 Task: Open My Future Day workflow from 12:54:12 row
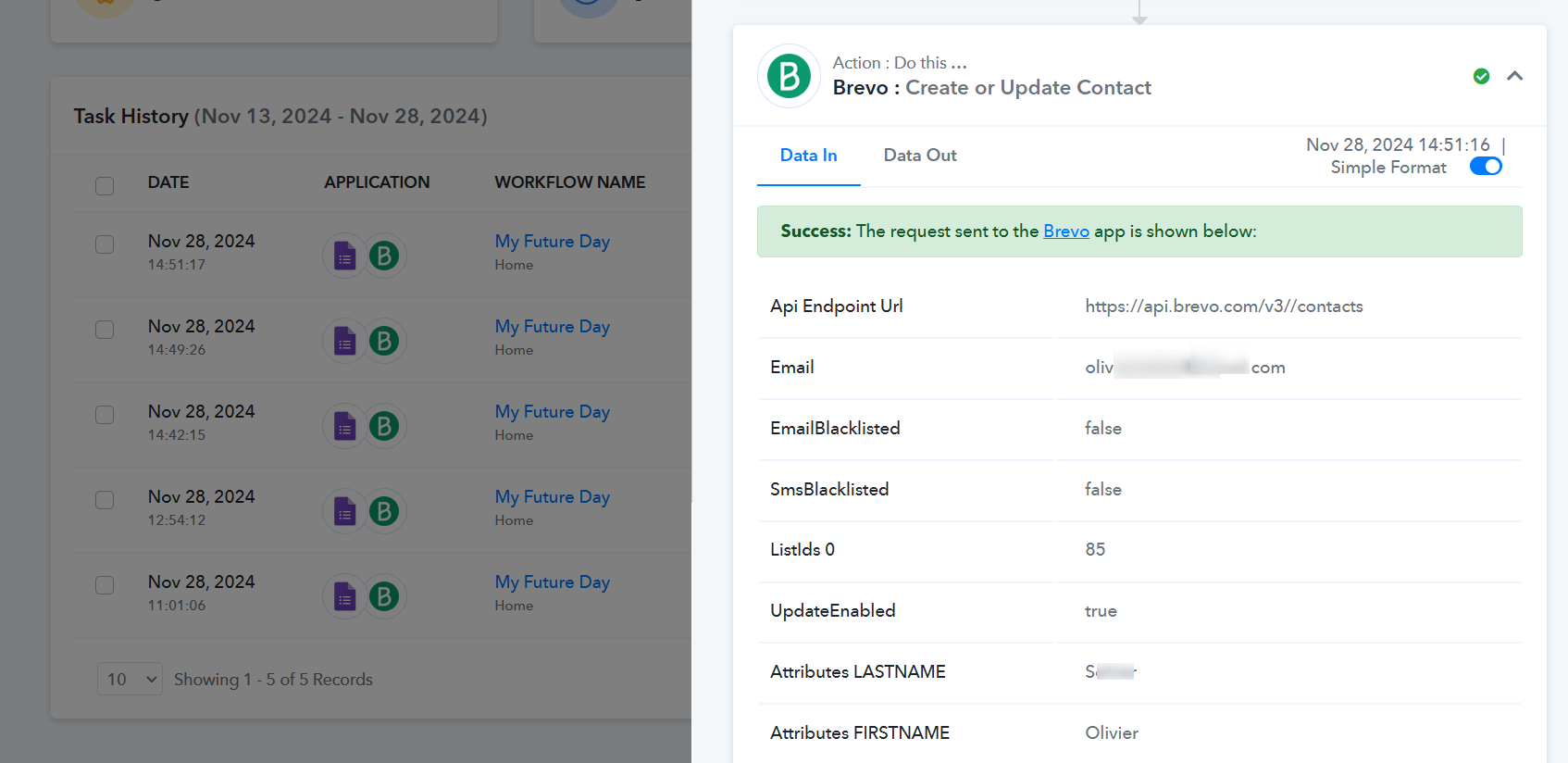pyautogui.click(x=552, y=497)
